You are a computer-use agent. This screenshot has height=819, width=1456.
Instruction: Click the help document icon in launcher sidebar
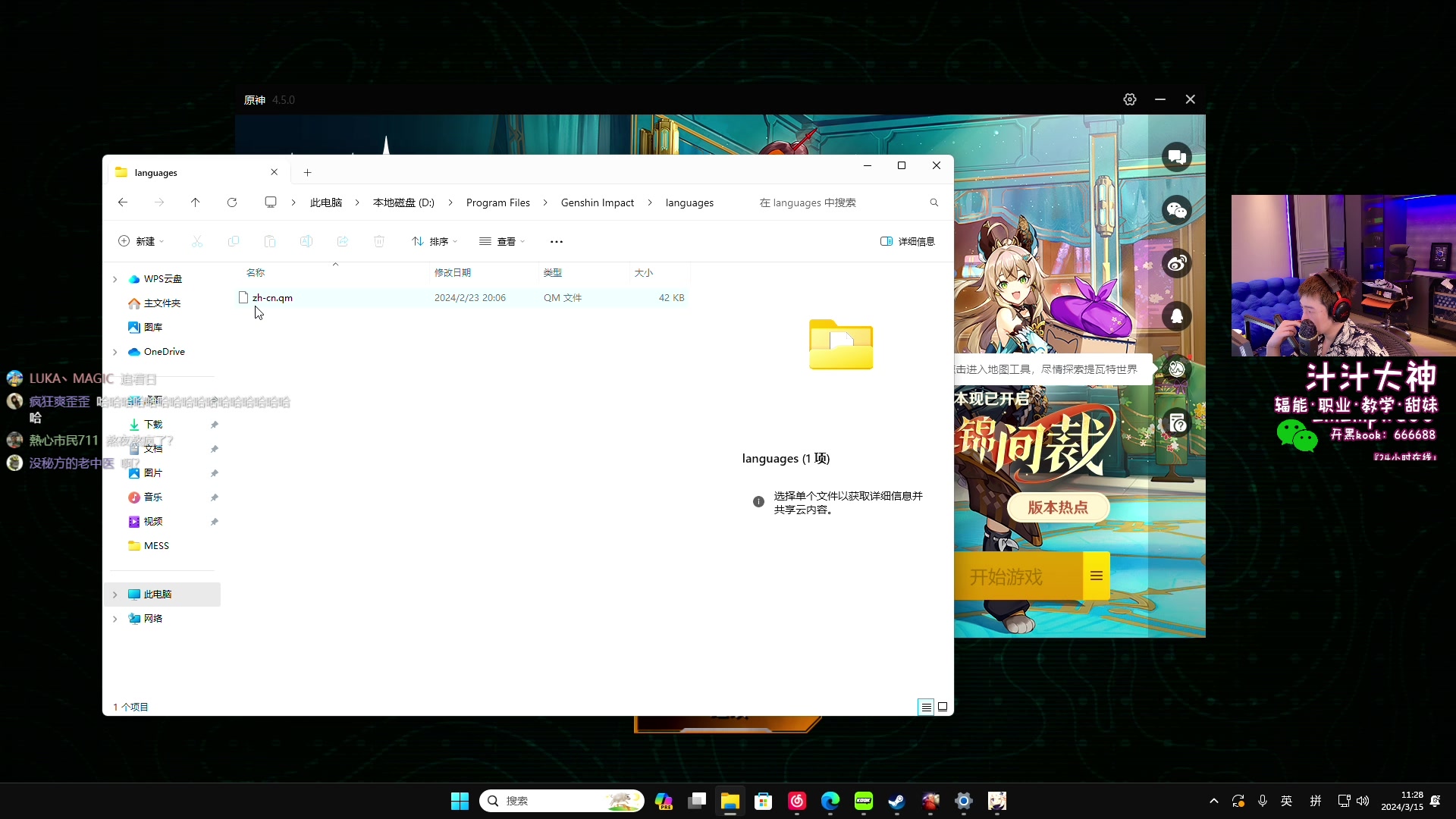[x=1177, y=422]
